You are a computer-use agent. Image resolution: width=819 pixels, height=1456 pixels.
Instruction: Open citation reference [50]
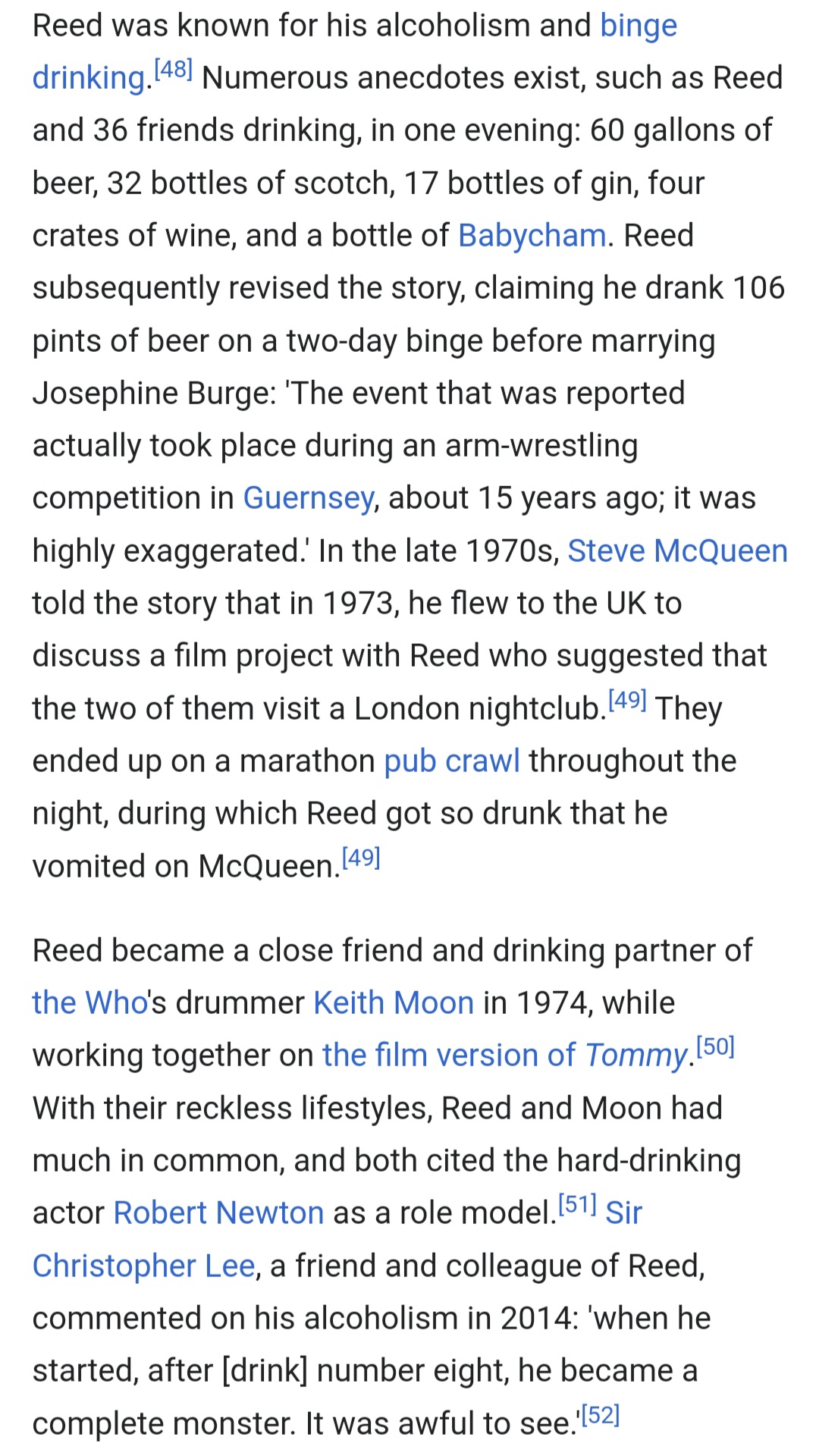[x=715, y=1046]
